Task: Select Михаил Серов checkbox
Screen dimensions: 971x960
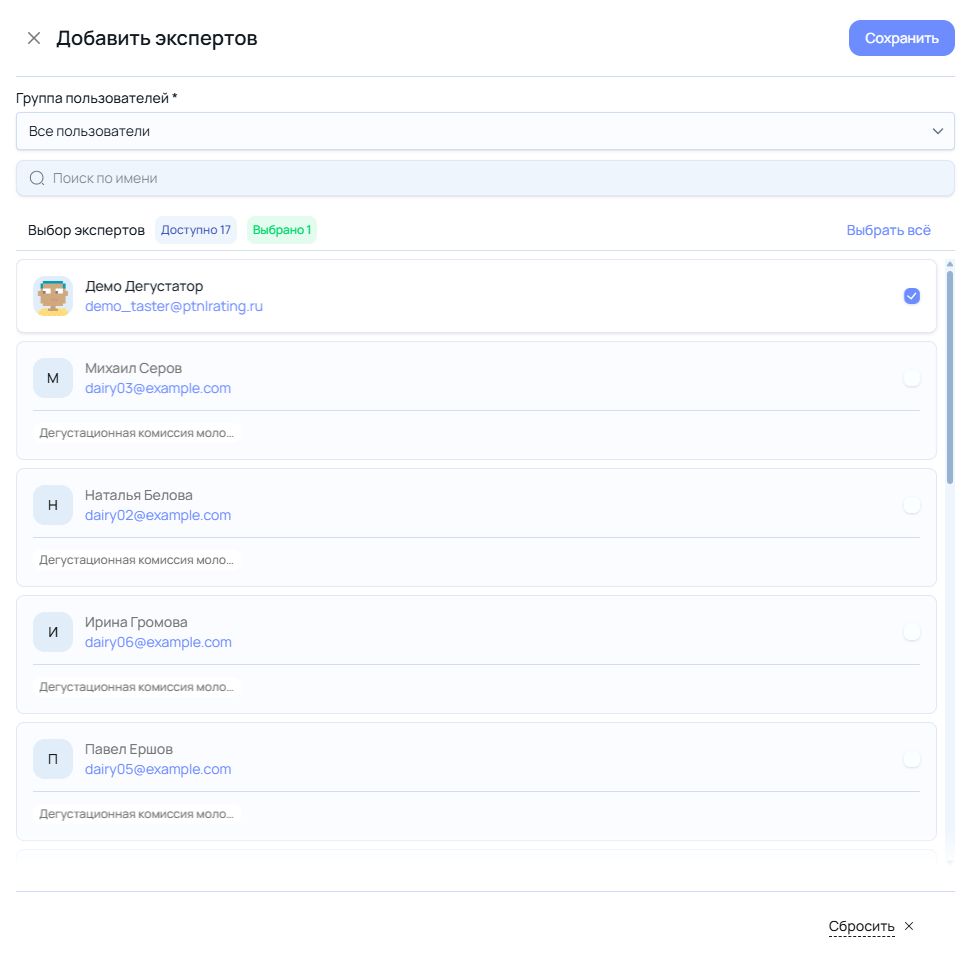Action: pos(912,378)
